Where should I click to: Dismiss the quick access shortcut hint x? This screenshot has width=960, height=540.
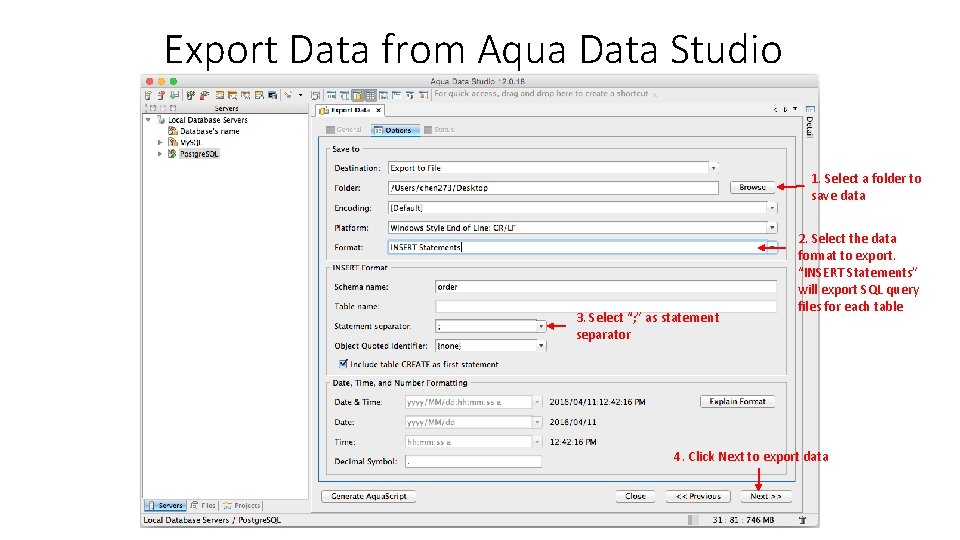click(654, 94)
